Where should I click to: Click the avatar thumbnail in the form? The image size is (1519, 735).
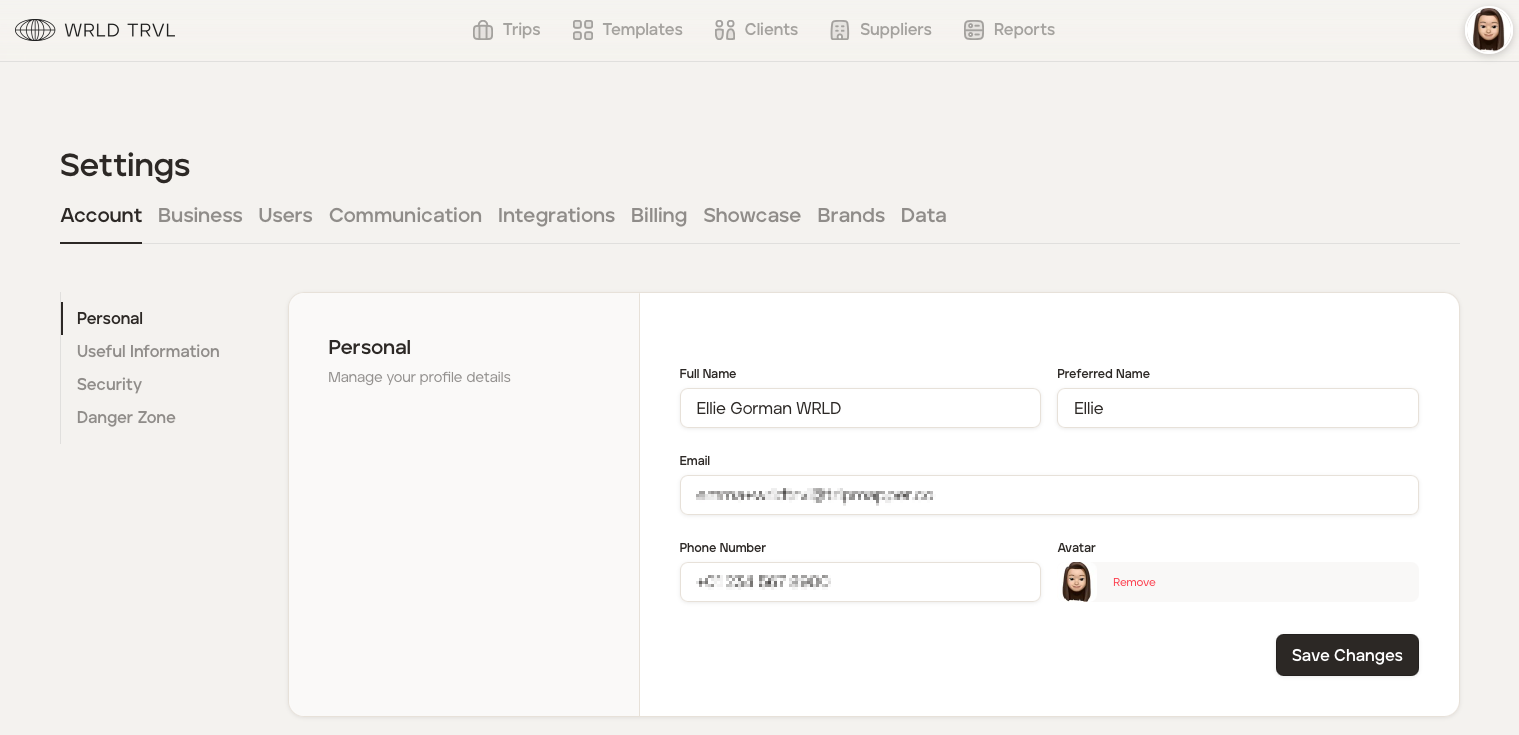[x=1076, y=582]
